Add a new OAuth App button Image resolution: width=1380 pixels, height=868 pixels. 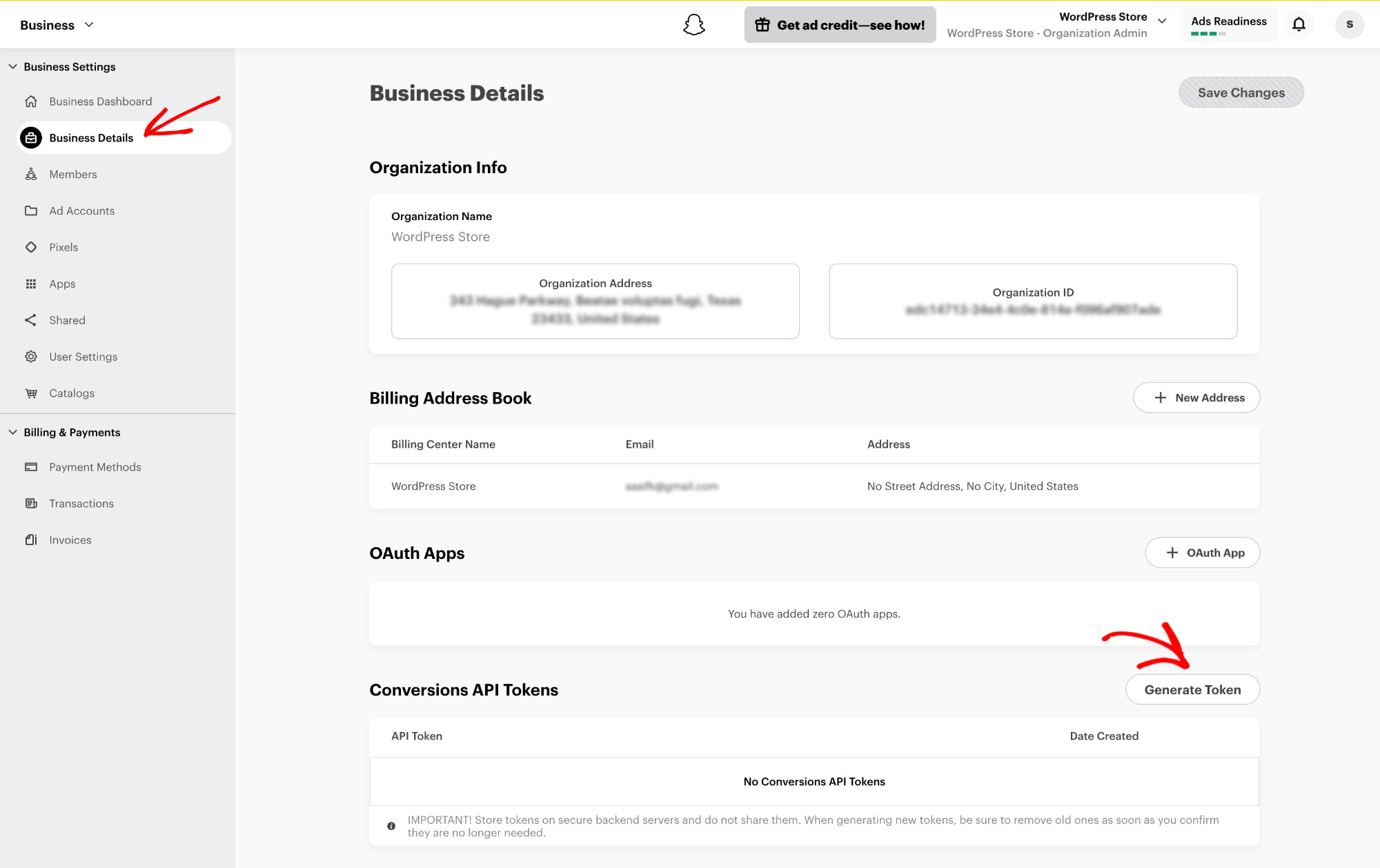pyautogui.click(x=1202, y=553)
